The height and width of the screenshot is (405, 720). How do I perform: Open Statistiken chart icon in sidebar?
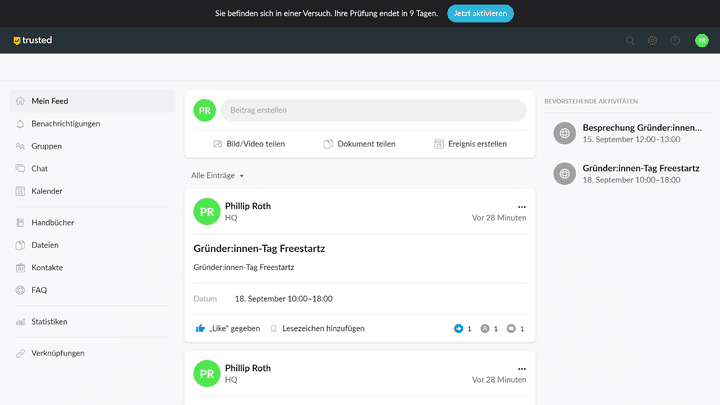click(x=21, y=322)
